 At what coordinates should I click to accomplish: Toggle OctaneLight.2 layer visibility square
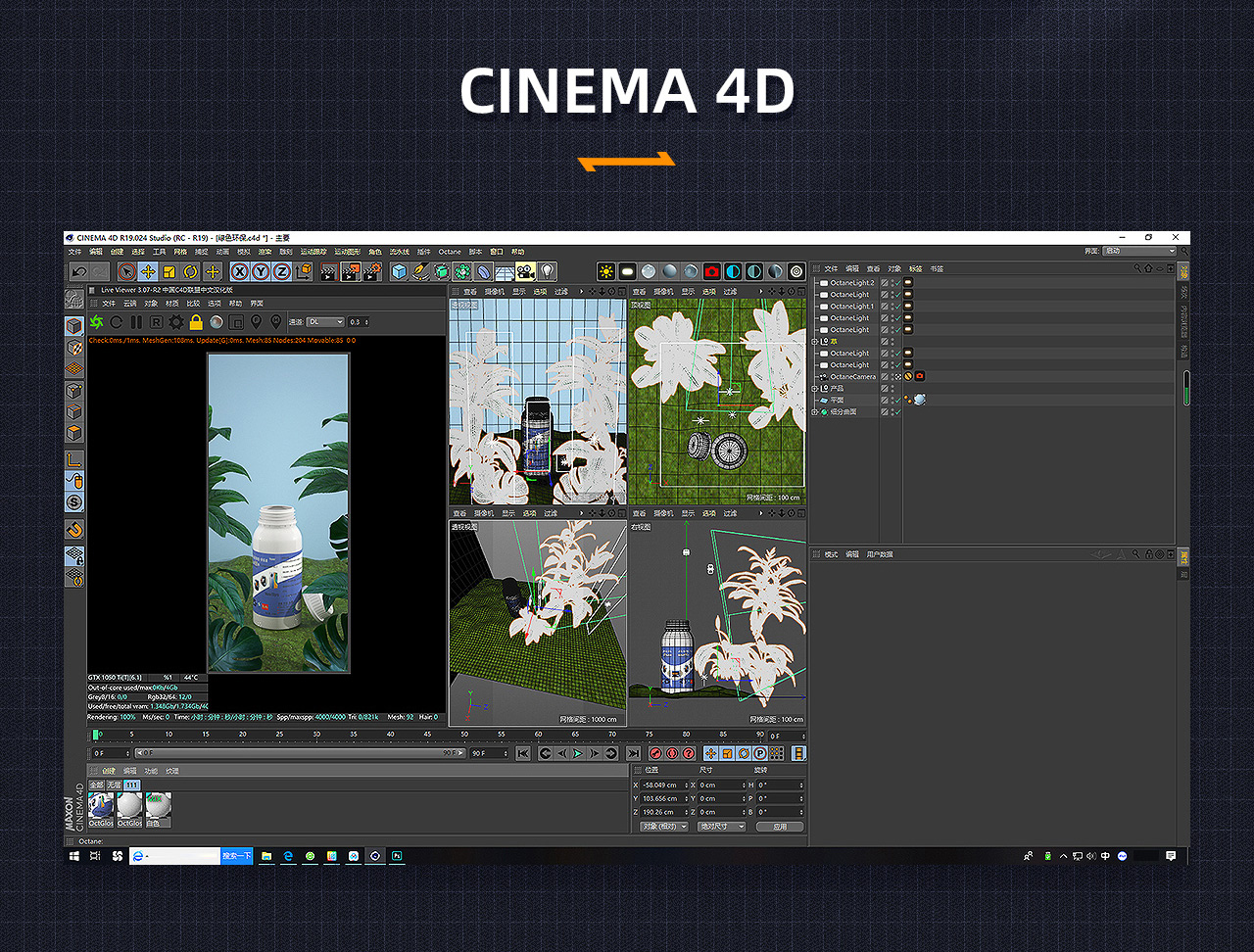[885, 283]
